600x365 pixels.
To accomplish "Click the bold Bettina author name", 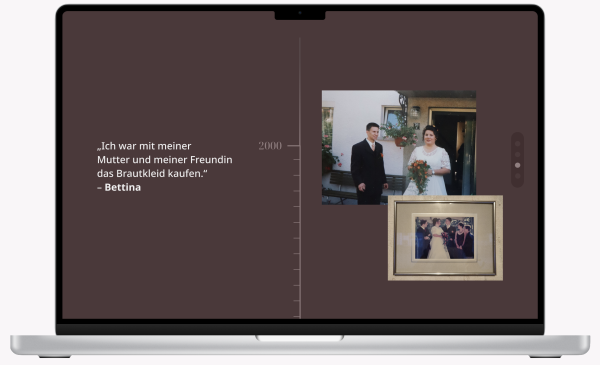I will tap(122, 187).
